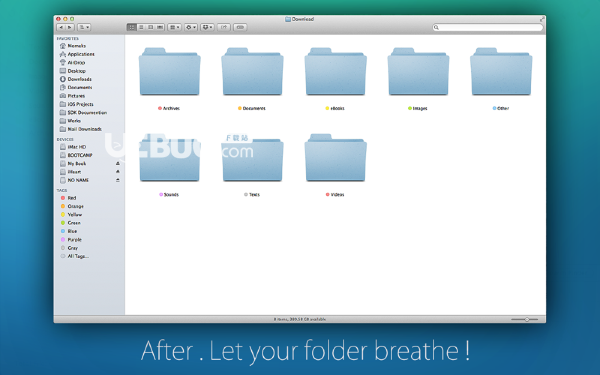This screenshot has width=600, height=375.
Task: Click the Share toolbar button
Action: pyautogui.click(x=224, y=28)
